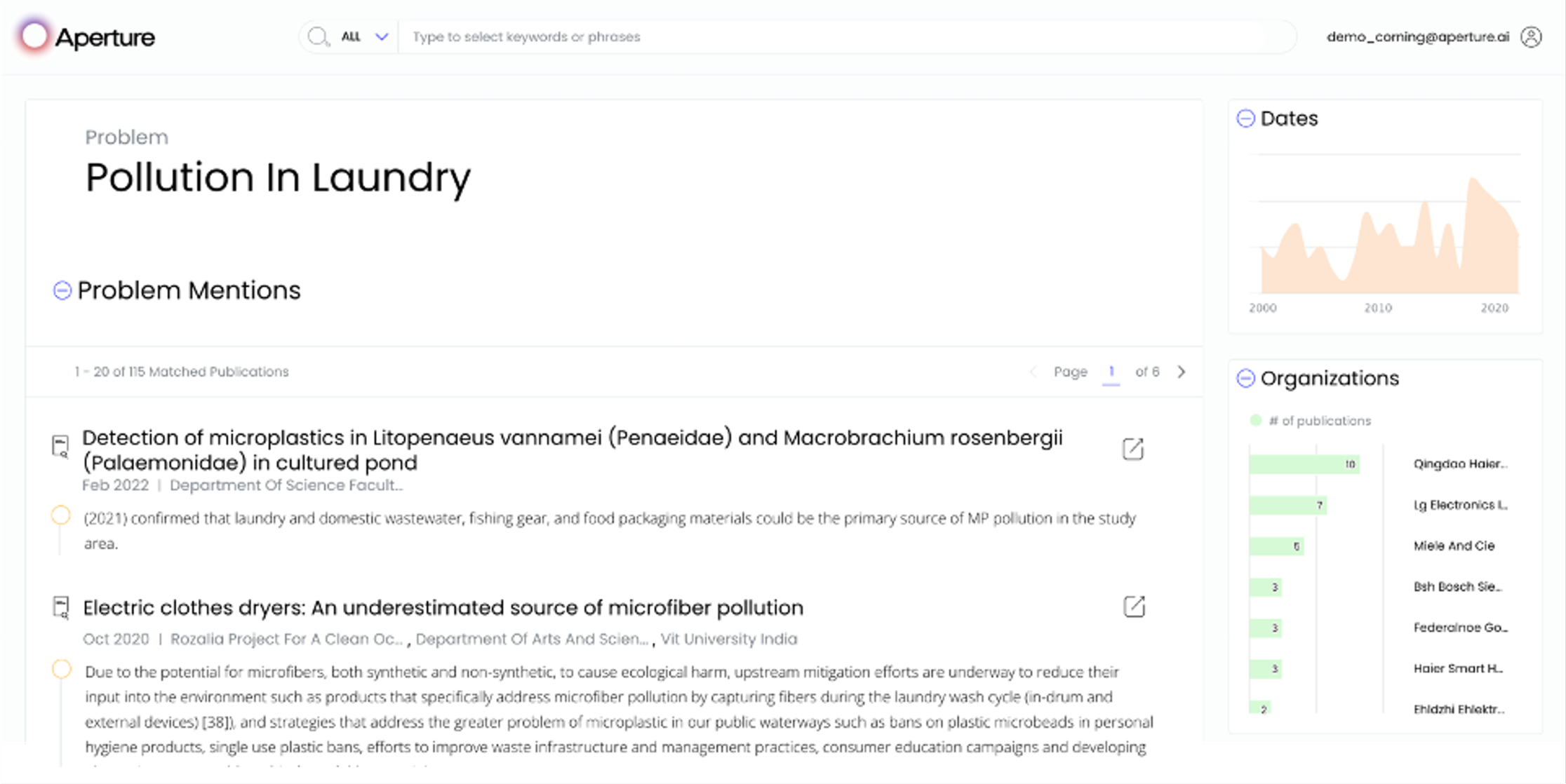Click the search magnifier icon
The image size is (1566, 784).
[319, 37]
